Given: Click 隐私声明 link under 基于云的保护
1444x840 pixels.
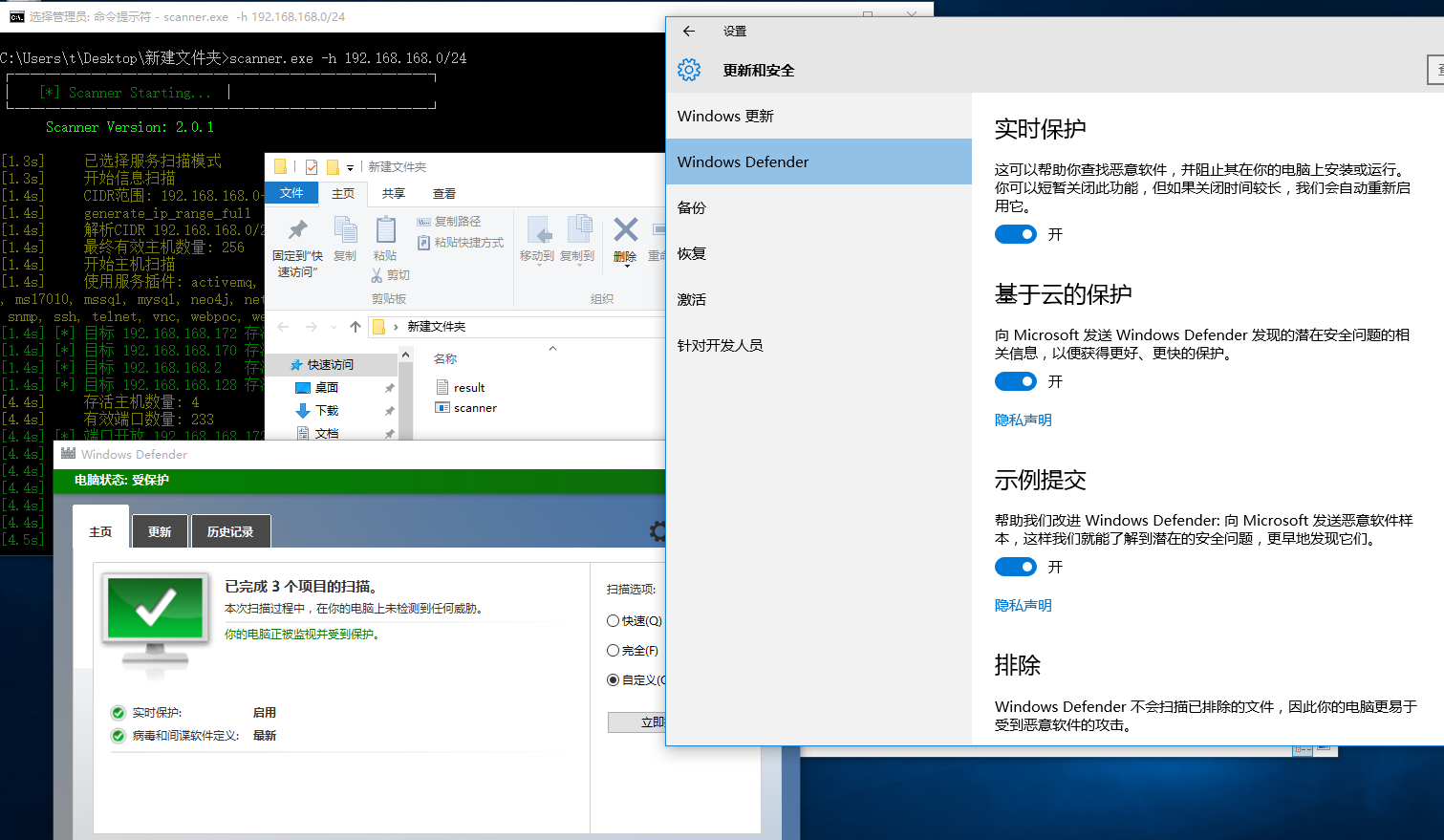Looking at the screenshot, I should [1023, 420].
